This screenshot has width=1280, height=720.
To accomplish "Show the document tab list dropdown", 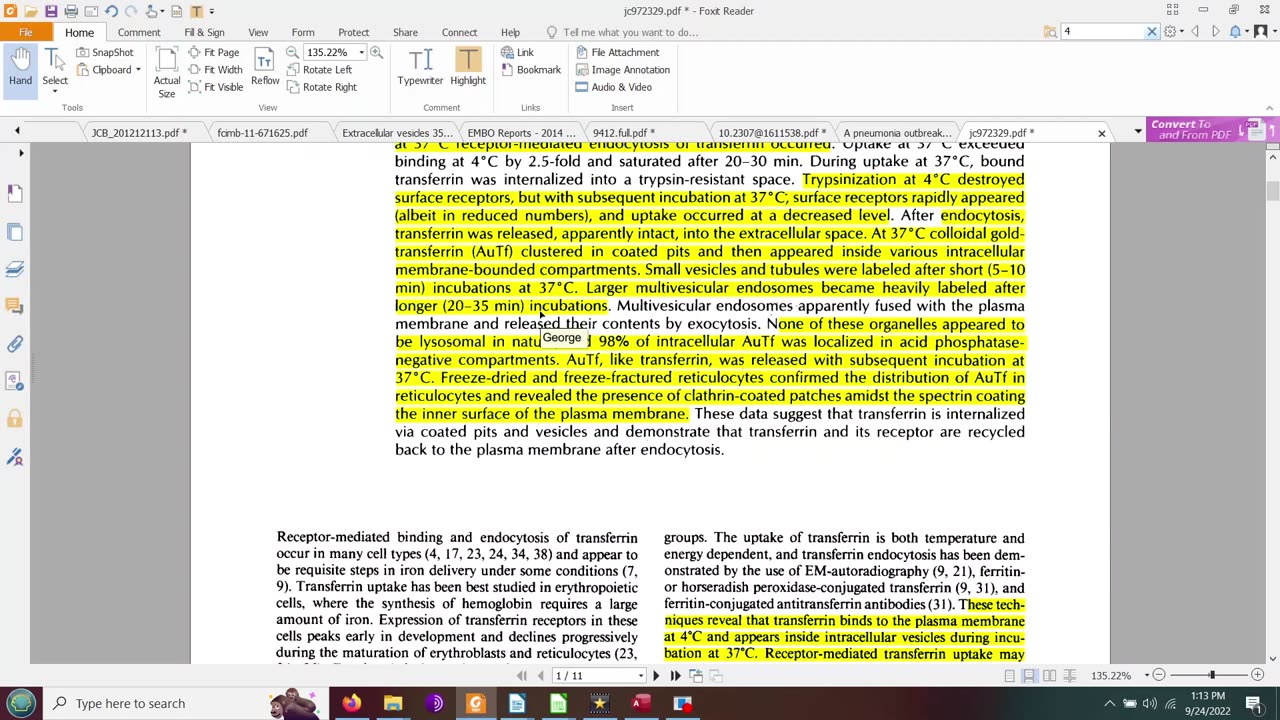I will (x=1137, y=132).
